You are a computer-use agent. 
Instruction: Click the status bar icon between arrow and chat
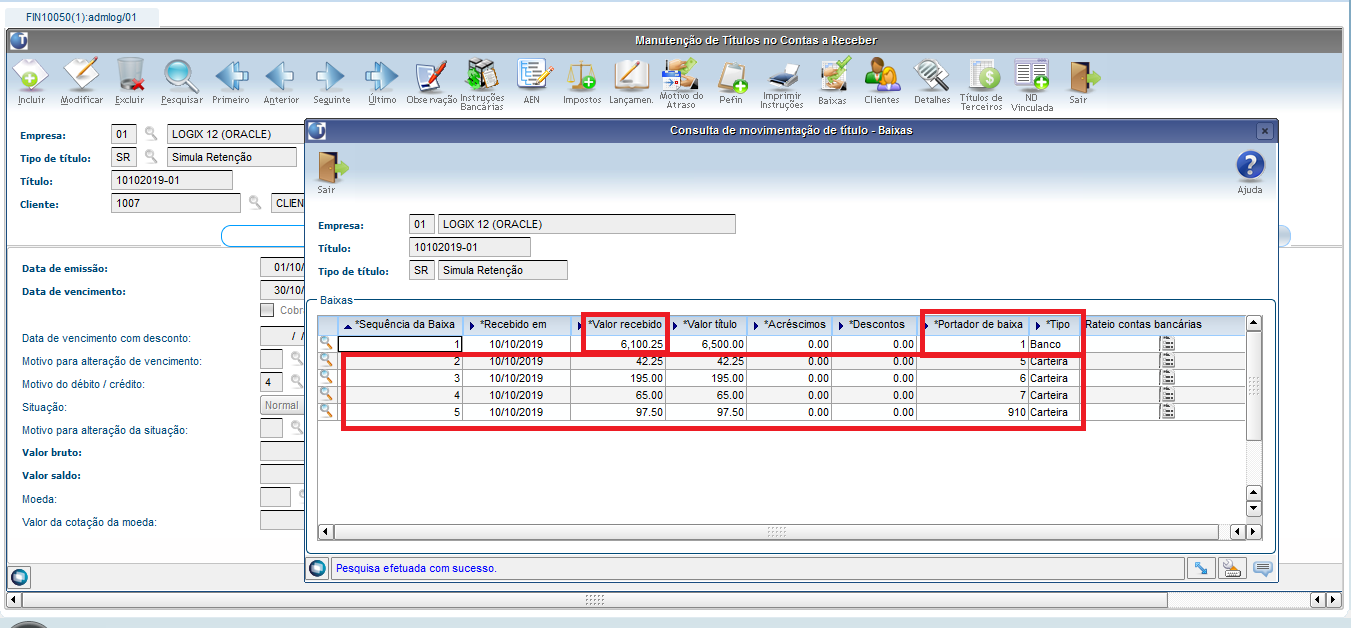tap(1232, 569)
